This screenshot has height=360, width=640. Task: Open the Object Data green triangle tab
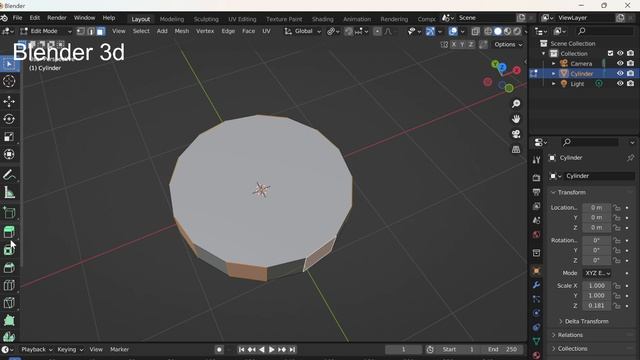point(536,341)
